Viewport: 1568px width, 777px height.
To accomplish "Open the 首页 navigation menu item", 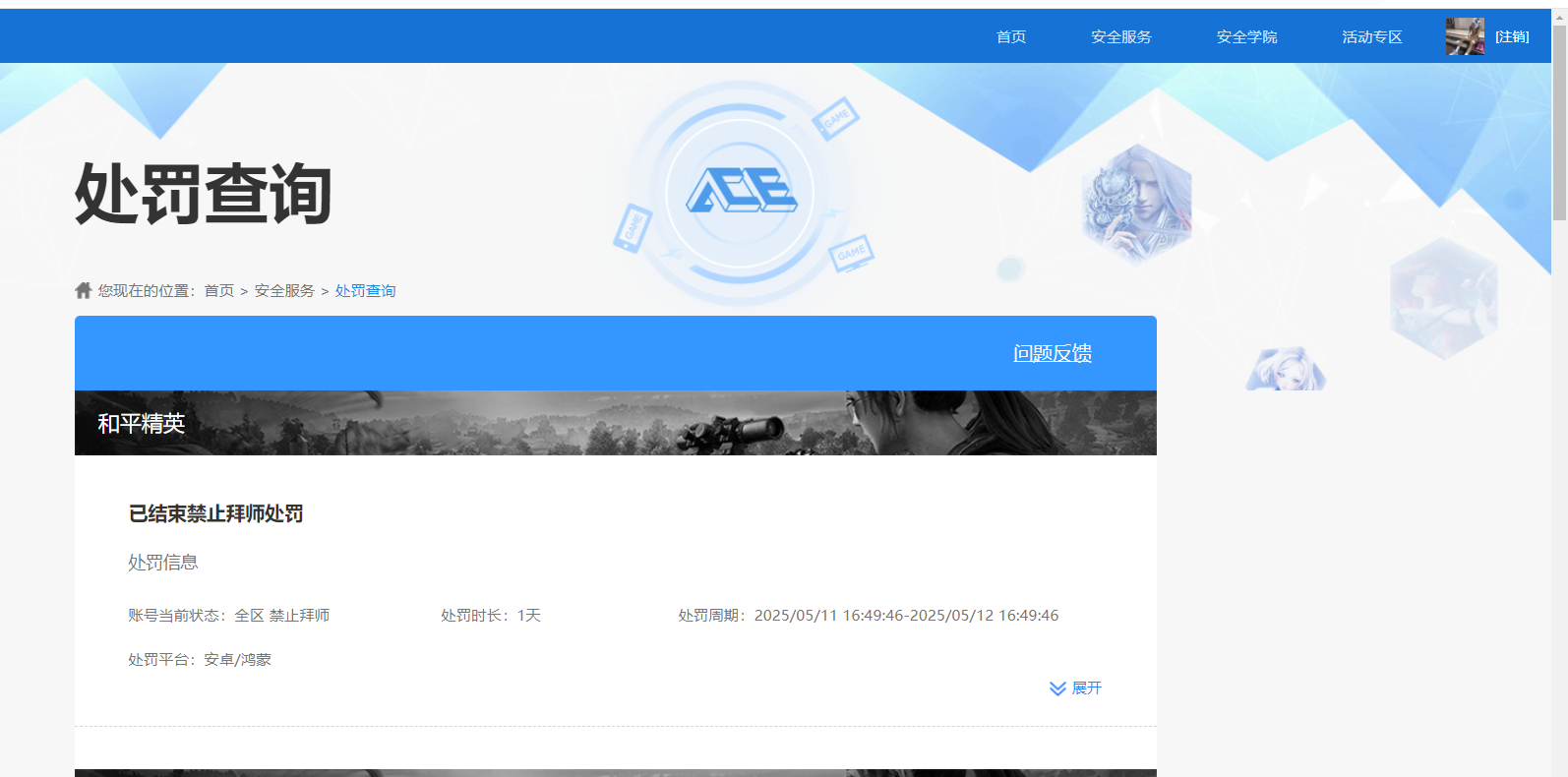I will point(1010,36).
